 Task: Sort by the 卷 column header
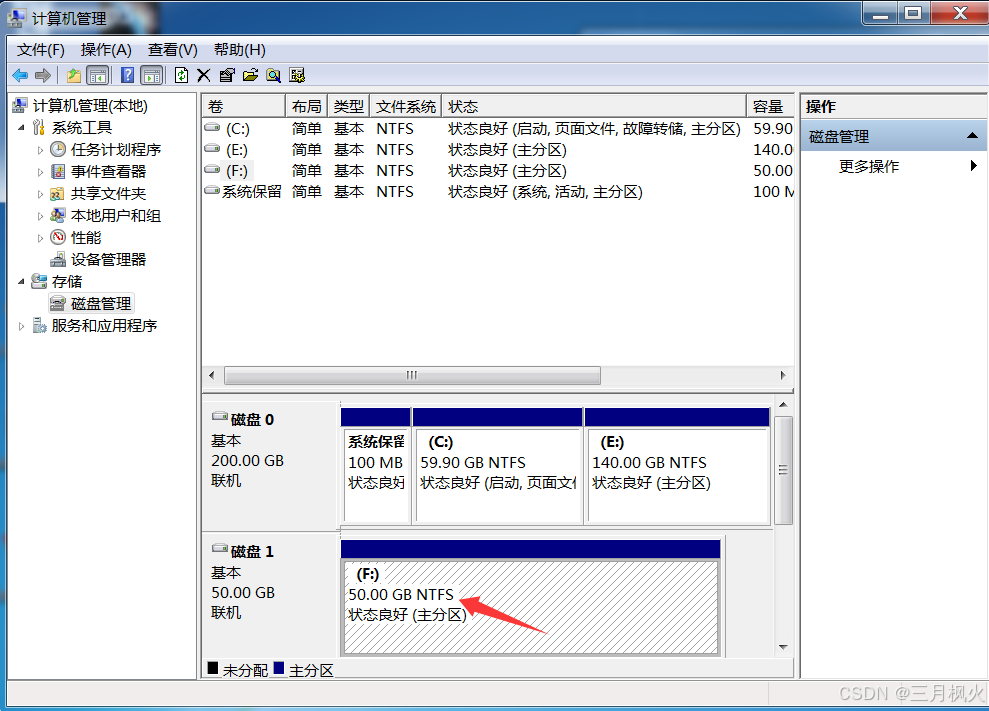point(243,107)
